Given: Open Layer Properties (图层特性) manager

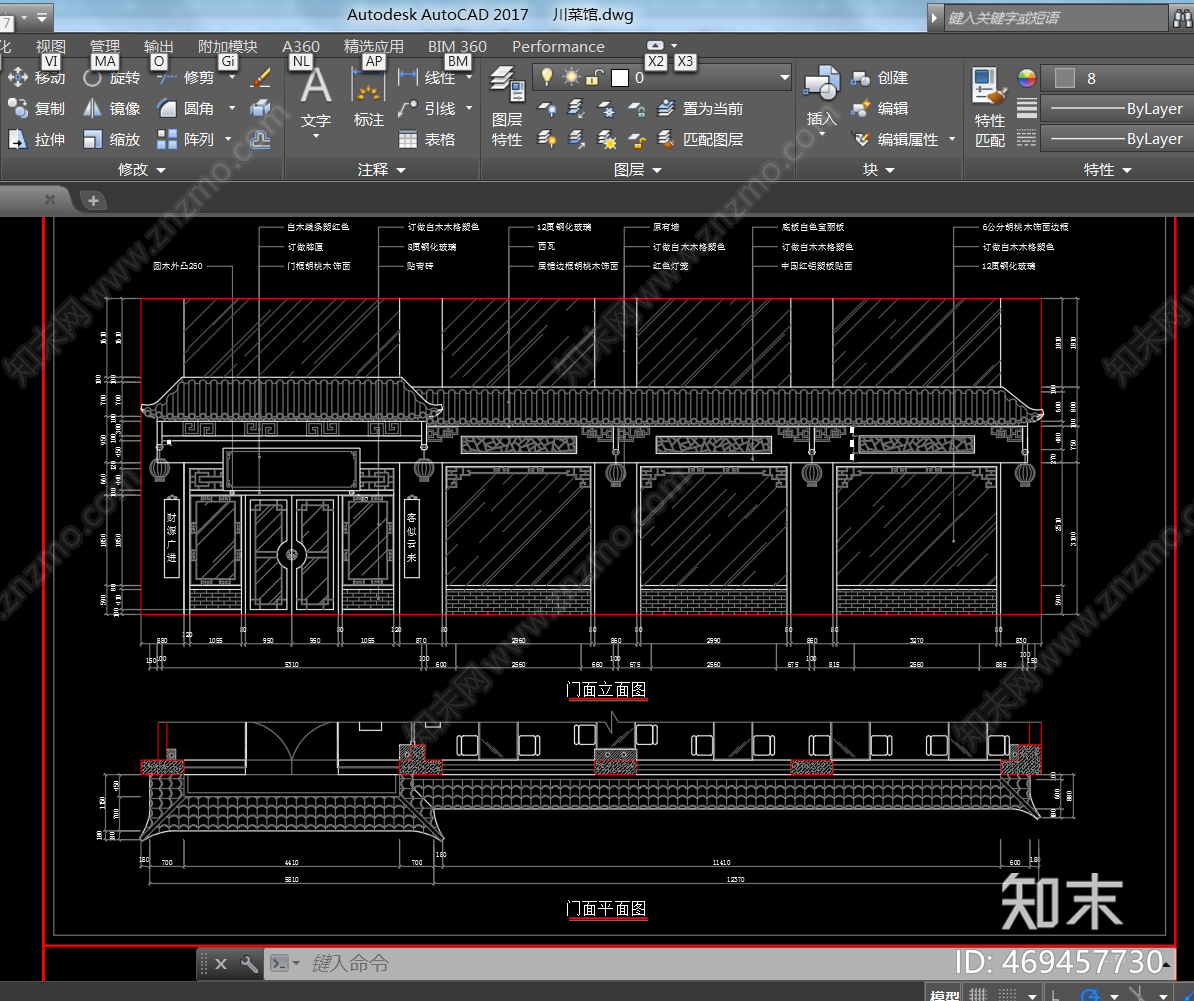Looking at the screenshot, I should pos(507,107).
